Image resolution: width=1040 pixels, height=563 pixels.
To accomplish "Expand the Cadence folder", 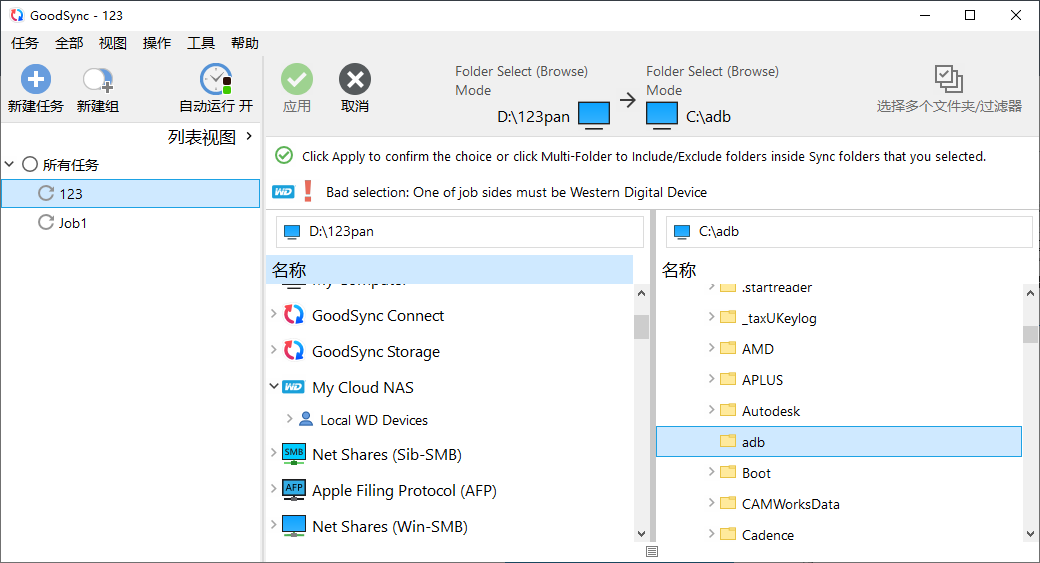I will [711, 534].
